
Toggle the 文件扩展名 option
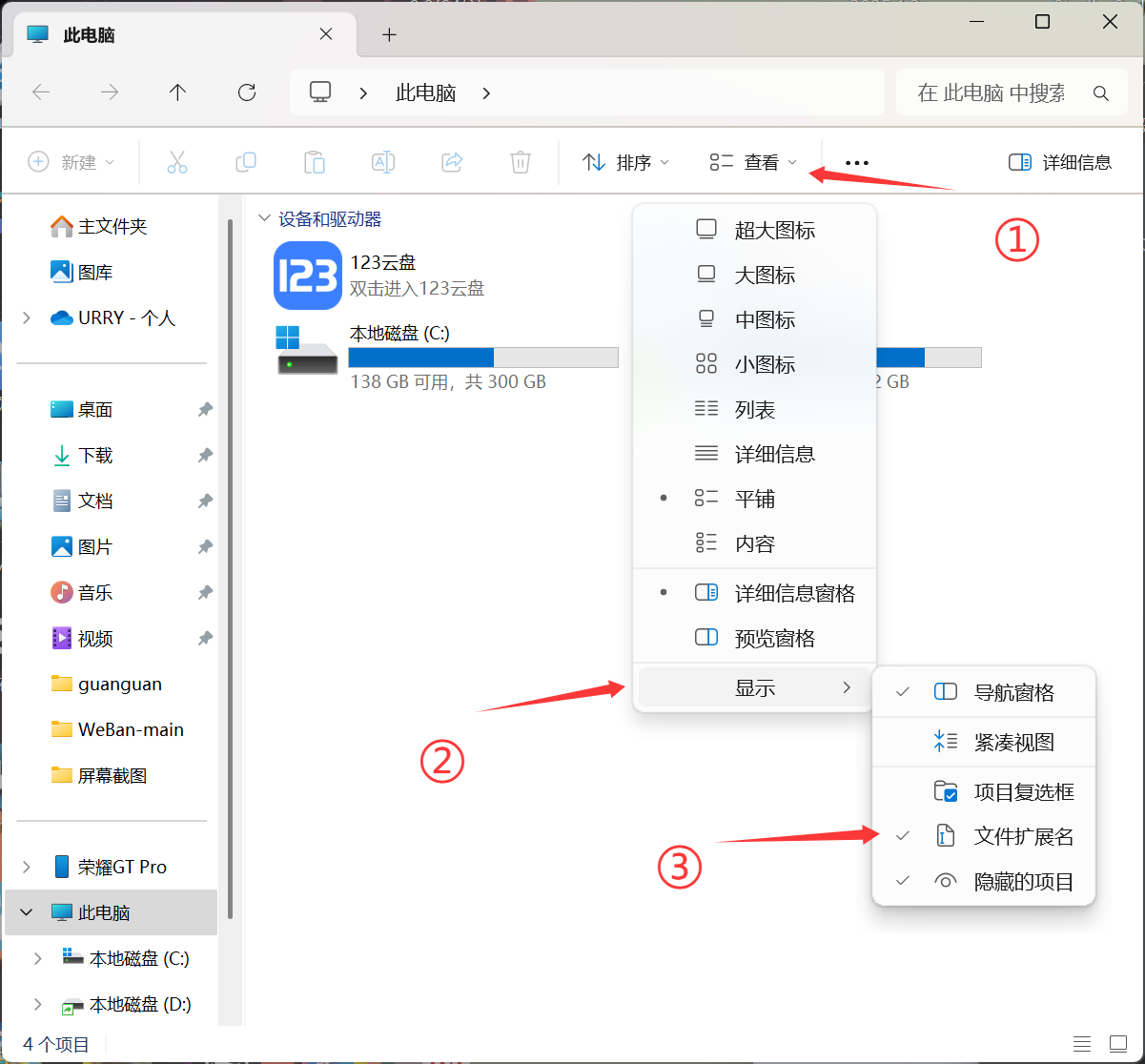1023,836
